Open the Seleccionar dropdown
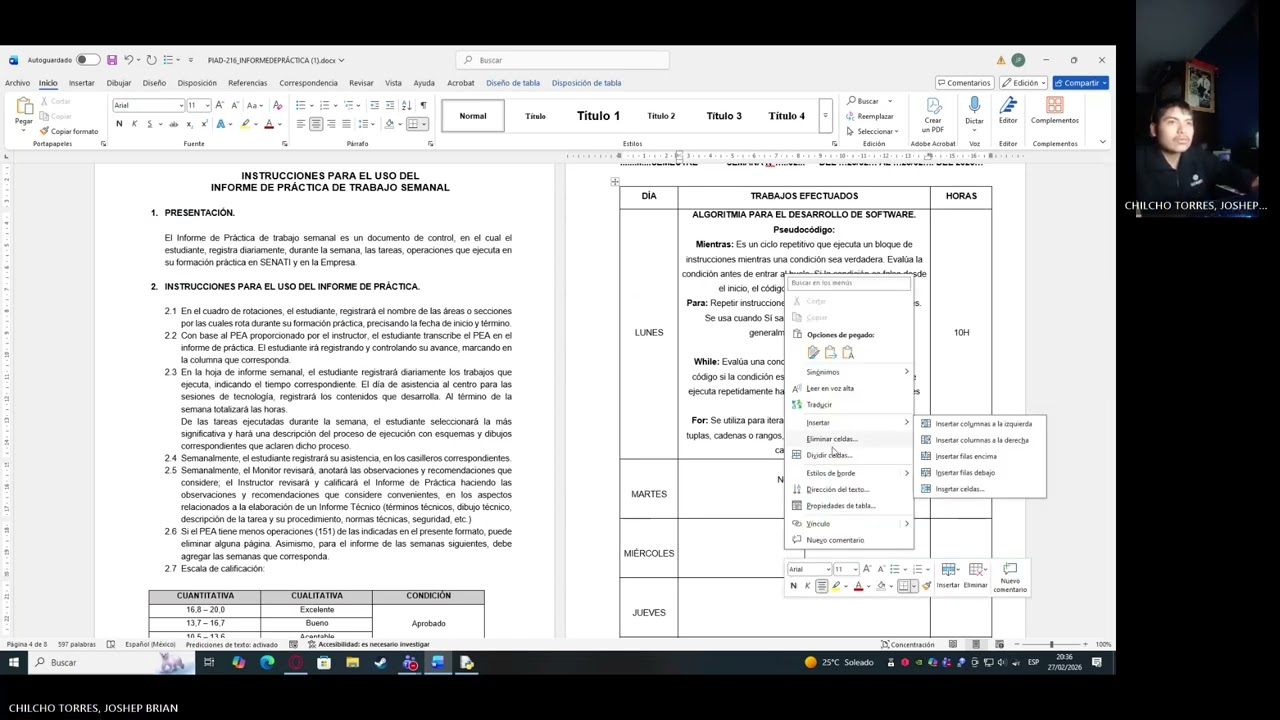Screen dimensions: 1280x720 click(x=873, y=131)
